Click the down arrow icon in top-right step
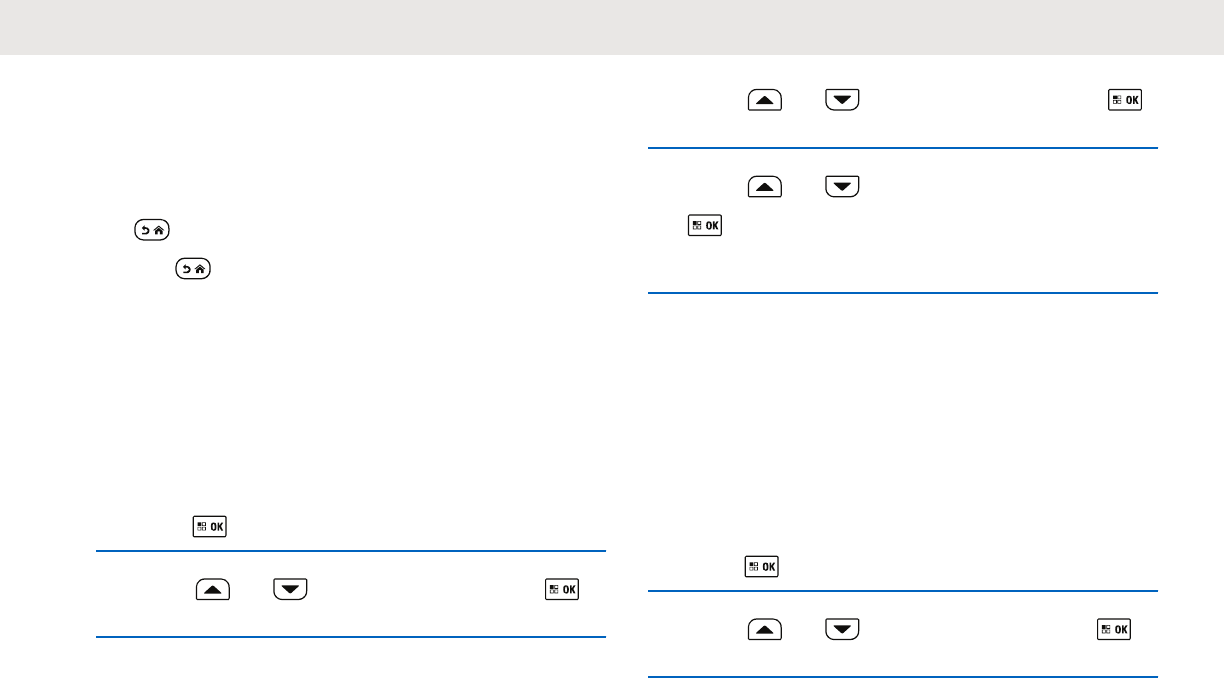1224x678 pixels. point(842,100)
